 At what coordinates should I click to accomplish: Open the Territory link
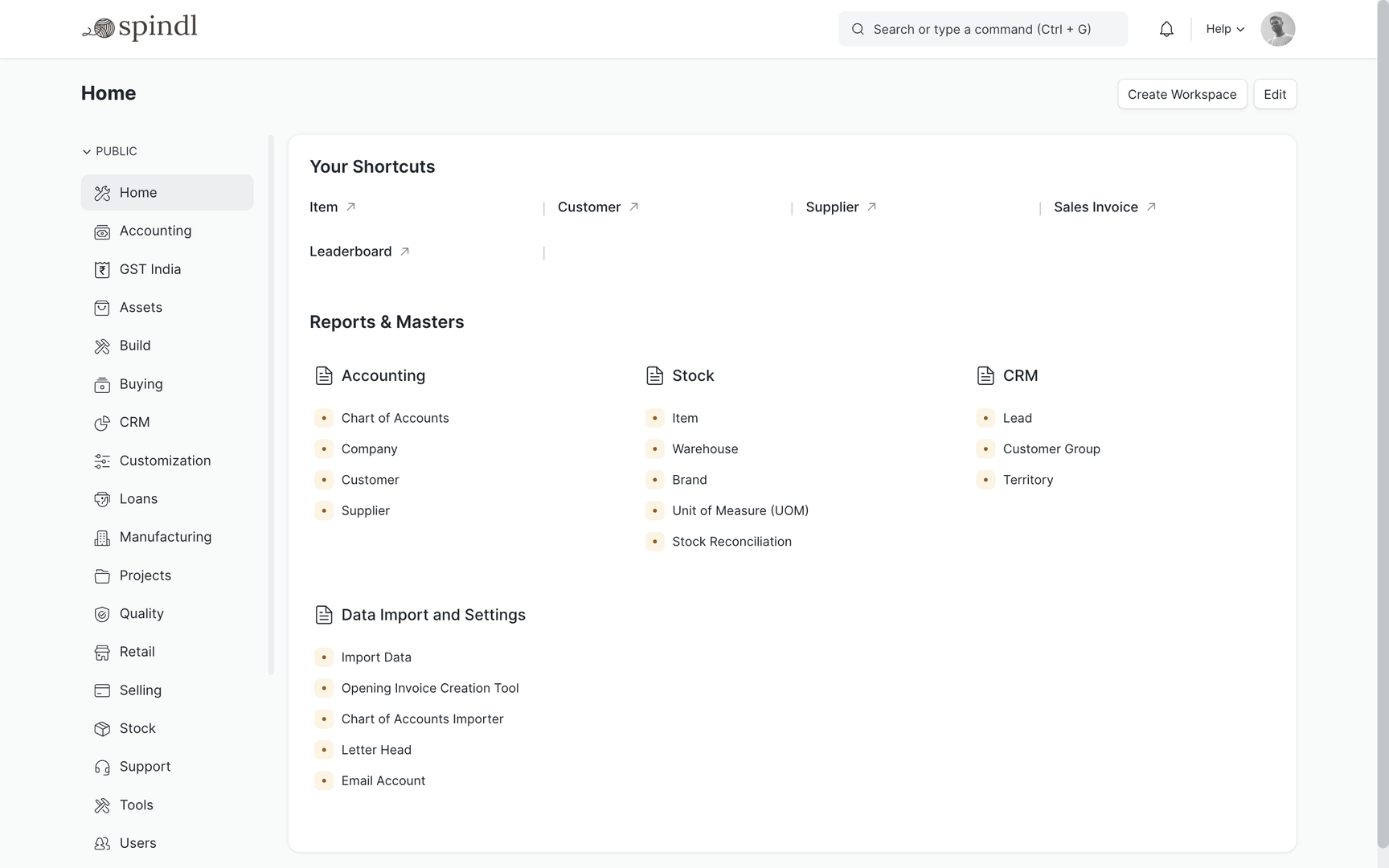[x=1028, y=480]
